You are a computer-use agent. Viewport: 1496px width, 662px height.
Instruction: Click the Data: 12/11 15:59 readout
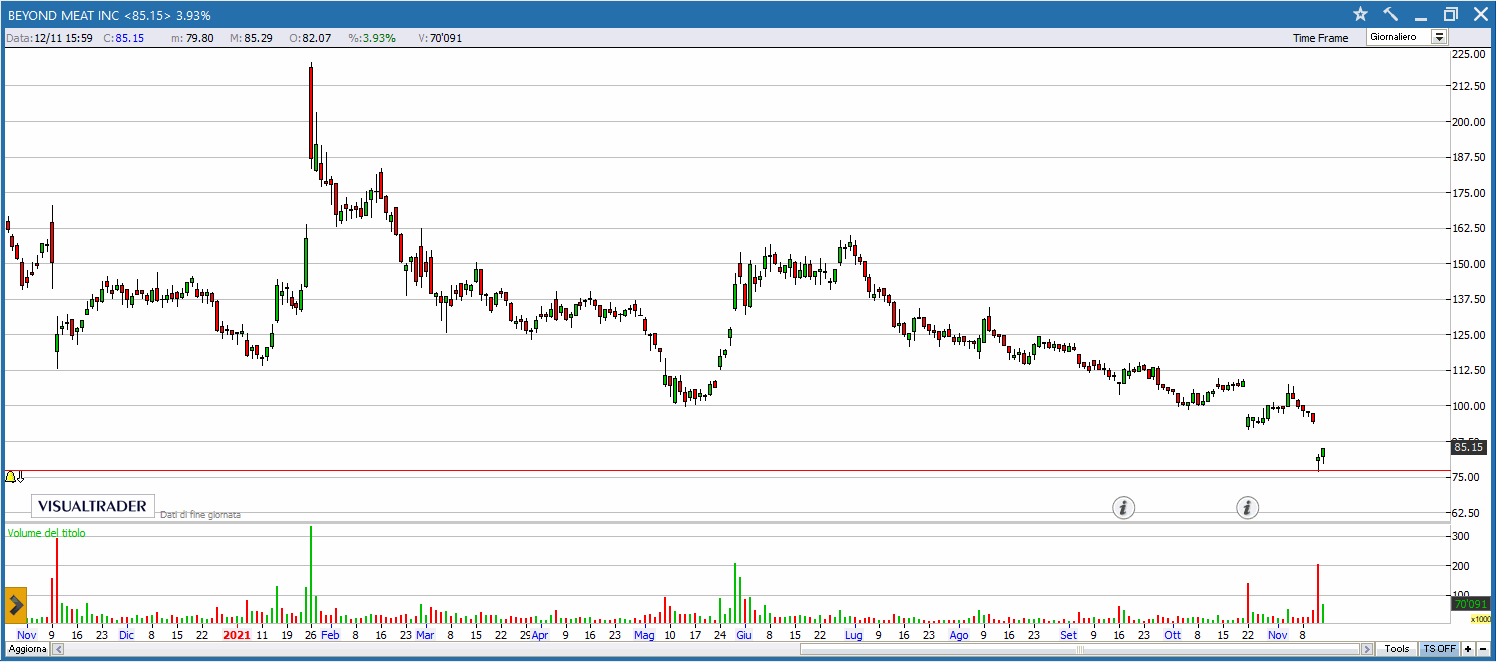point(49,38)
